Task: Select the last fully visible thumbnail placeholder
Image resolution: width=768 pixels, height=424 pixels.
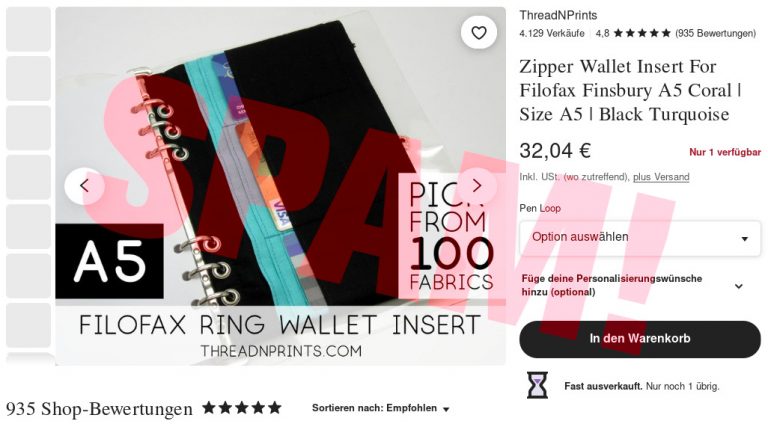Action: pyautogui.click(x=28, y=325)
